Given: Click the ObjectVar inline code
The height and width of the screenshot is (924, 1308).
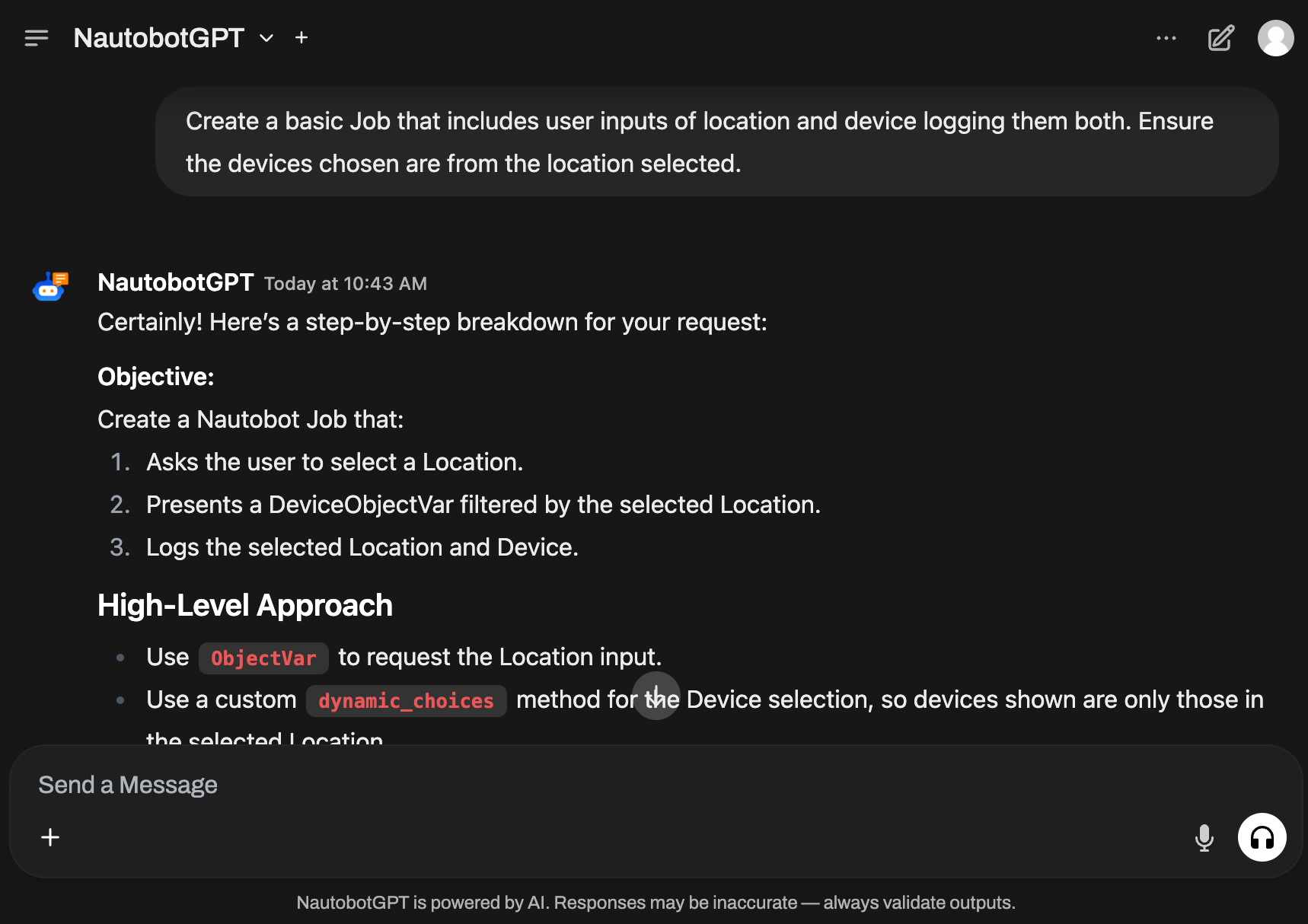Looking at the screenshot, I should pyautogui.click(x=263, y=658).
